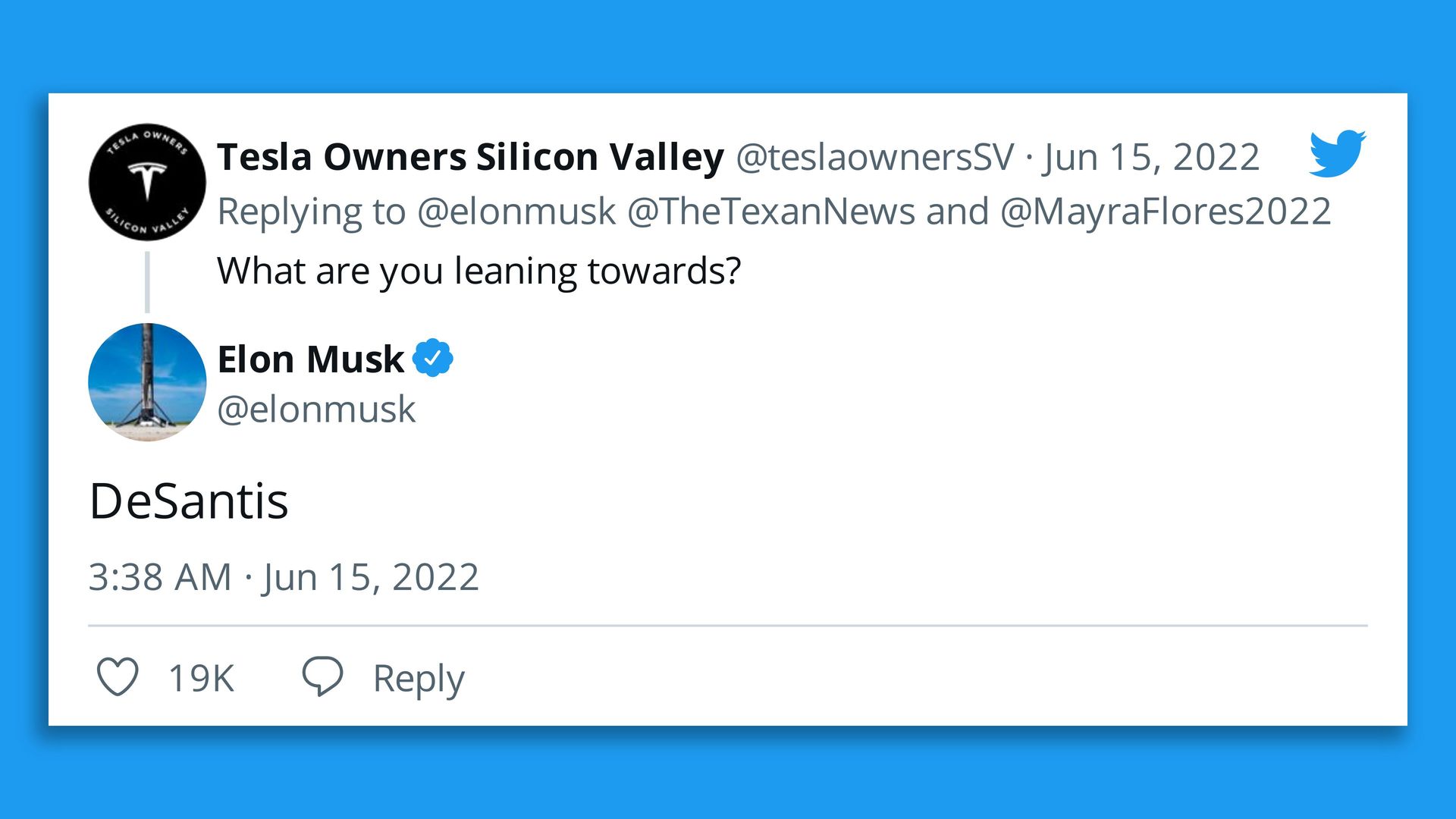The height and width of the screenshot is (819, 1456).
Task: Click the Twitter bird logo
Action: (x=1337, y=154)
